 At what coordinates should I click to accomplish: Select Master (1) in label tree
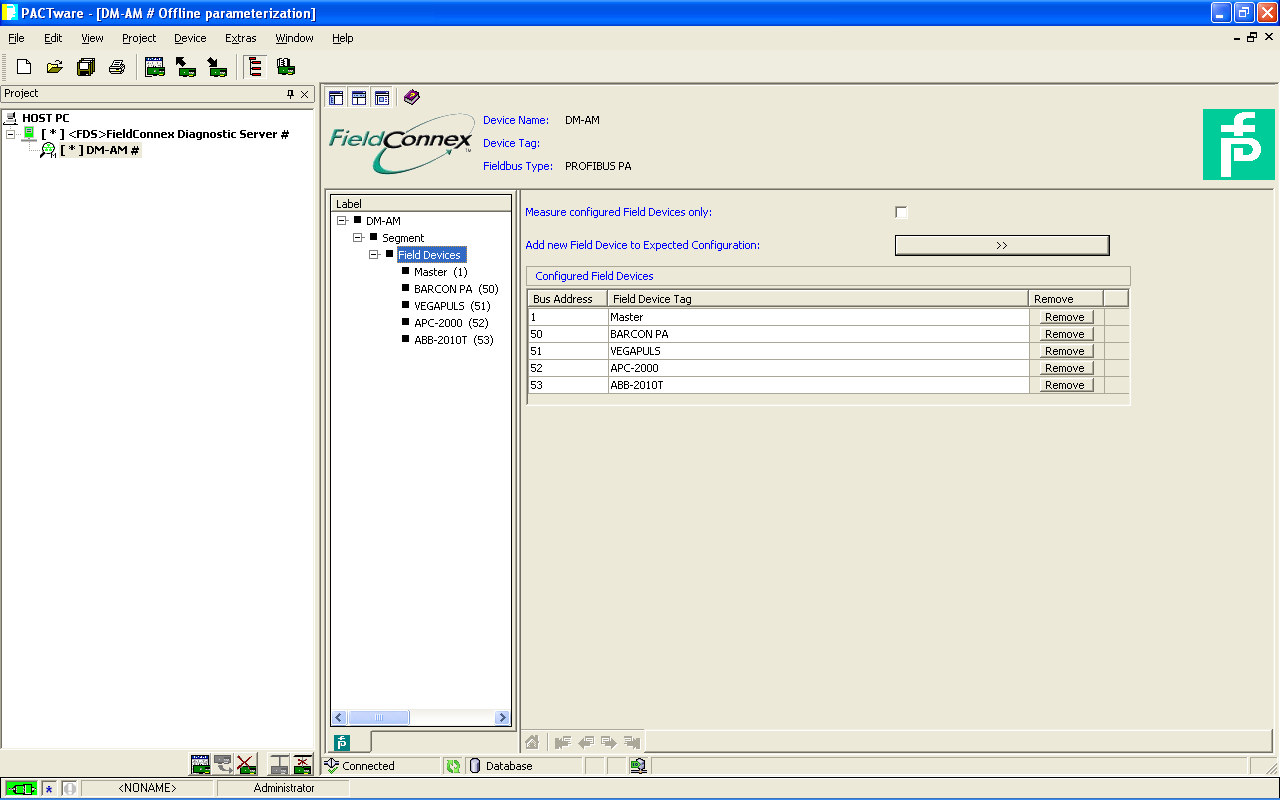[441, 272]
